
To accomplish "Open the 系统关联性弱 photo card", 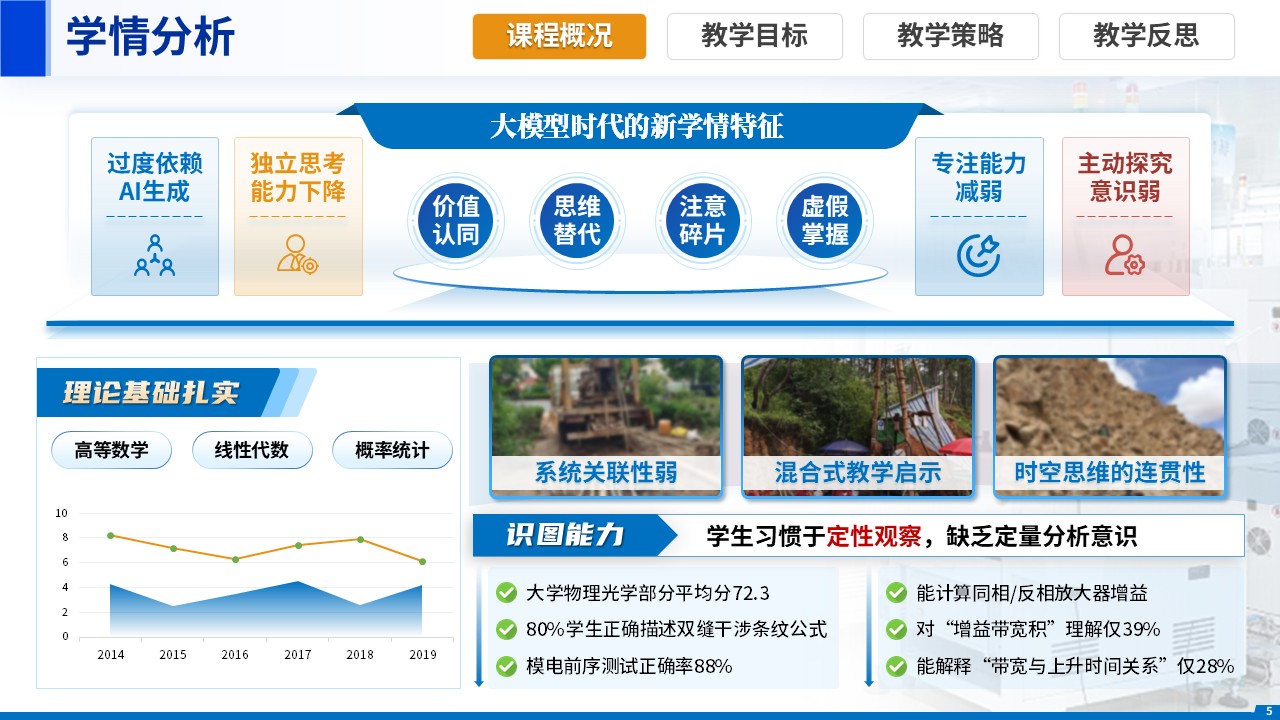I will [606, 427].
